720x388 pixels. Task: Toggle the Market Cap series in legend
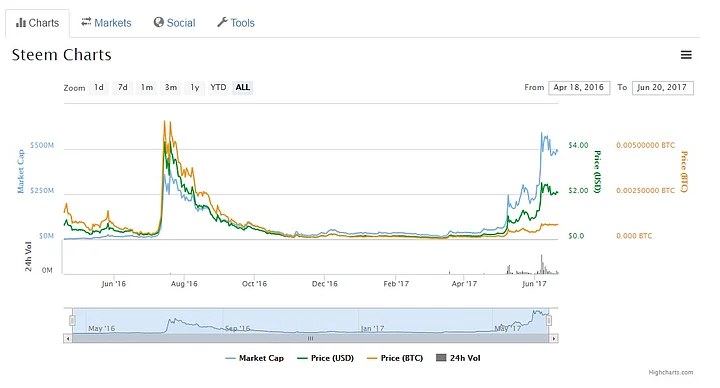coord(255,358)
